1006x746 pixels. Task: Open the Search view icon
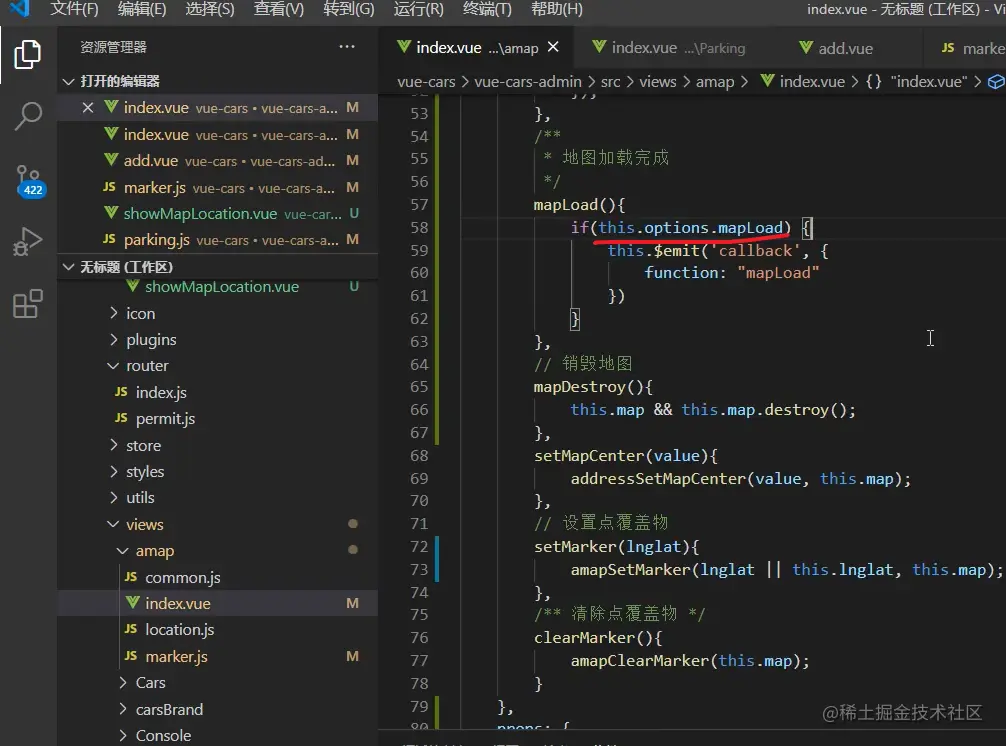coord(28,116)
